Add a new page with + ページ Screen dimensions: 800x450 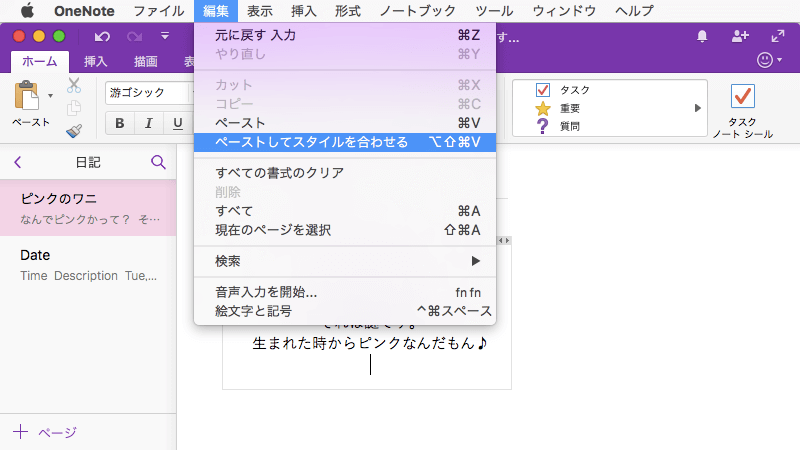[45, 432]
